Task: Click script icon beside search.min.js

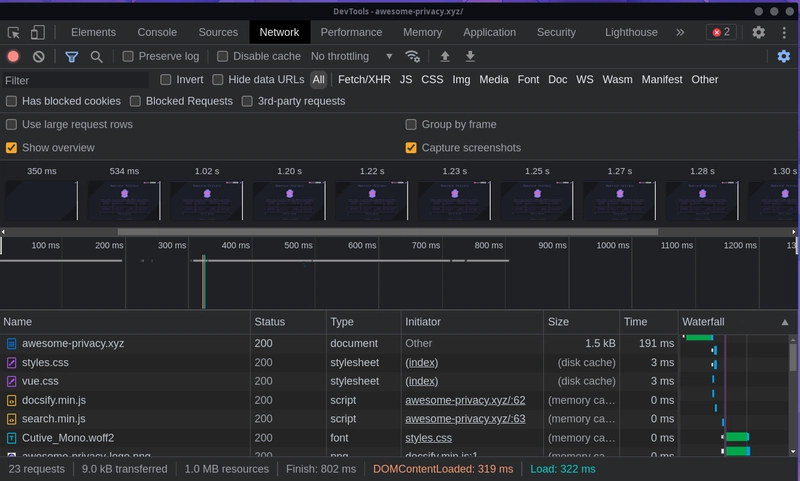Action: click(11, 419)
